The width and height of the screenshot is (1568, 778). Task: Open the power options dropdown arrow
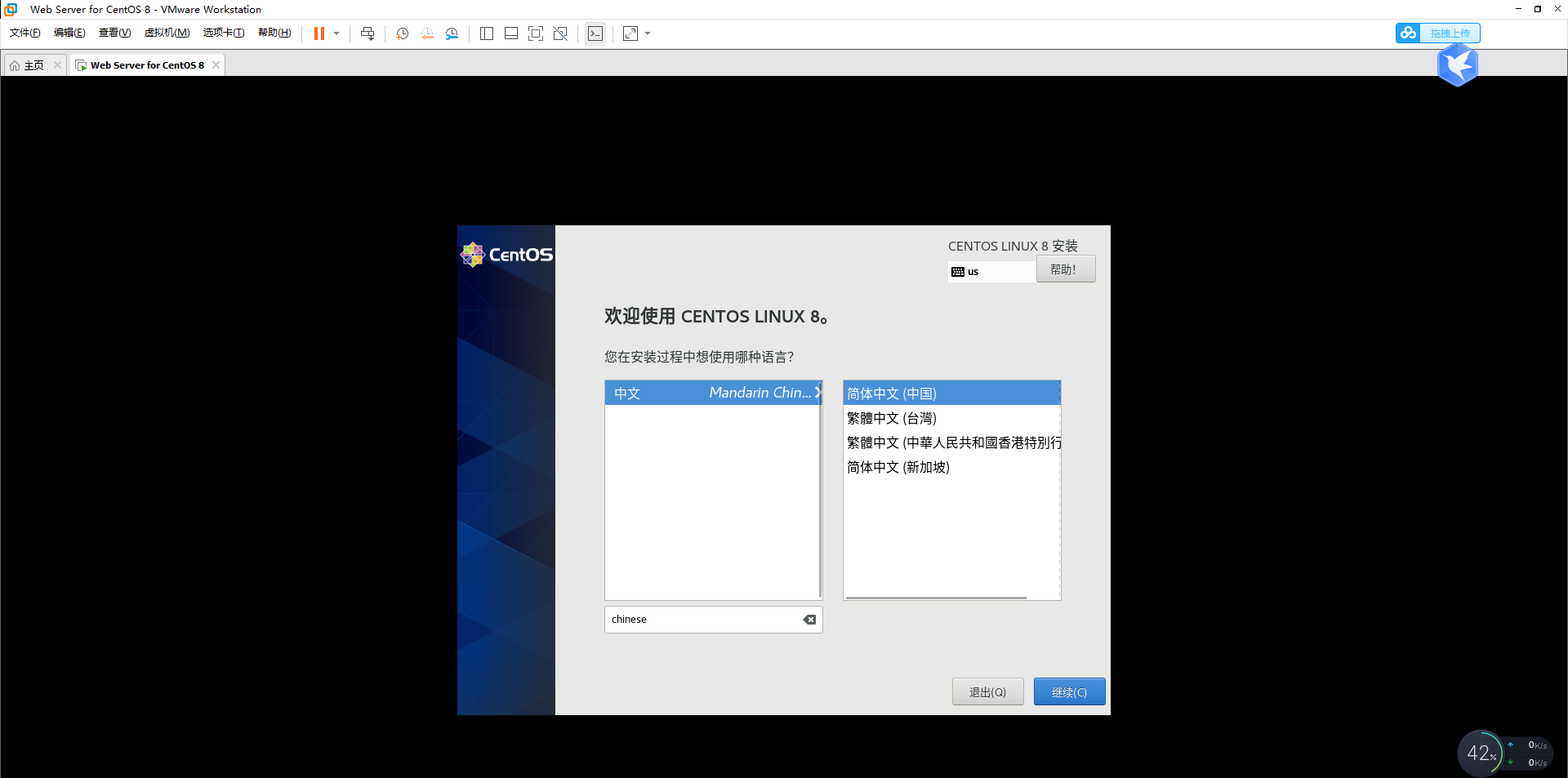pyautogui.click(x=336, y=33)
